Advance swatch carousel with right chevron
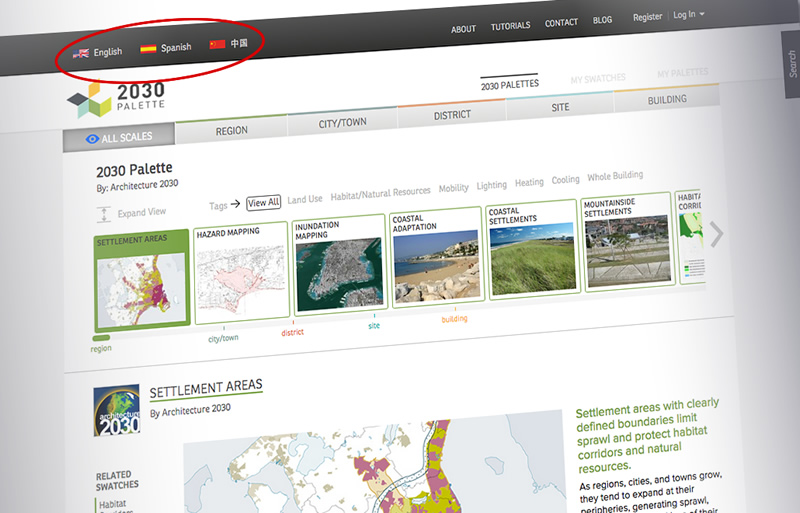The image size is (800, 513). tap(717, 235)
